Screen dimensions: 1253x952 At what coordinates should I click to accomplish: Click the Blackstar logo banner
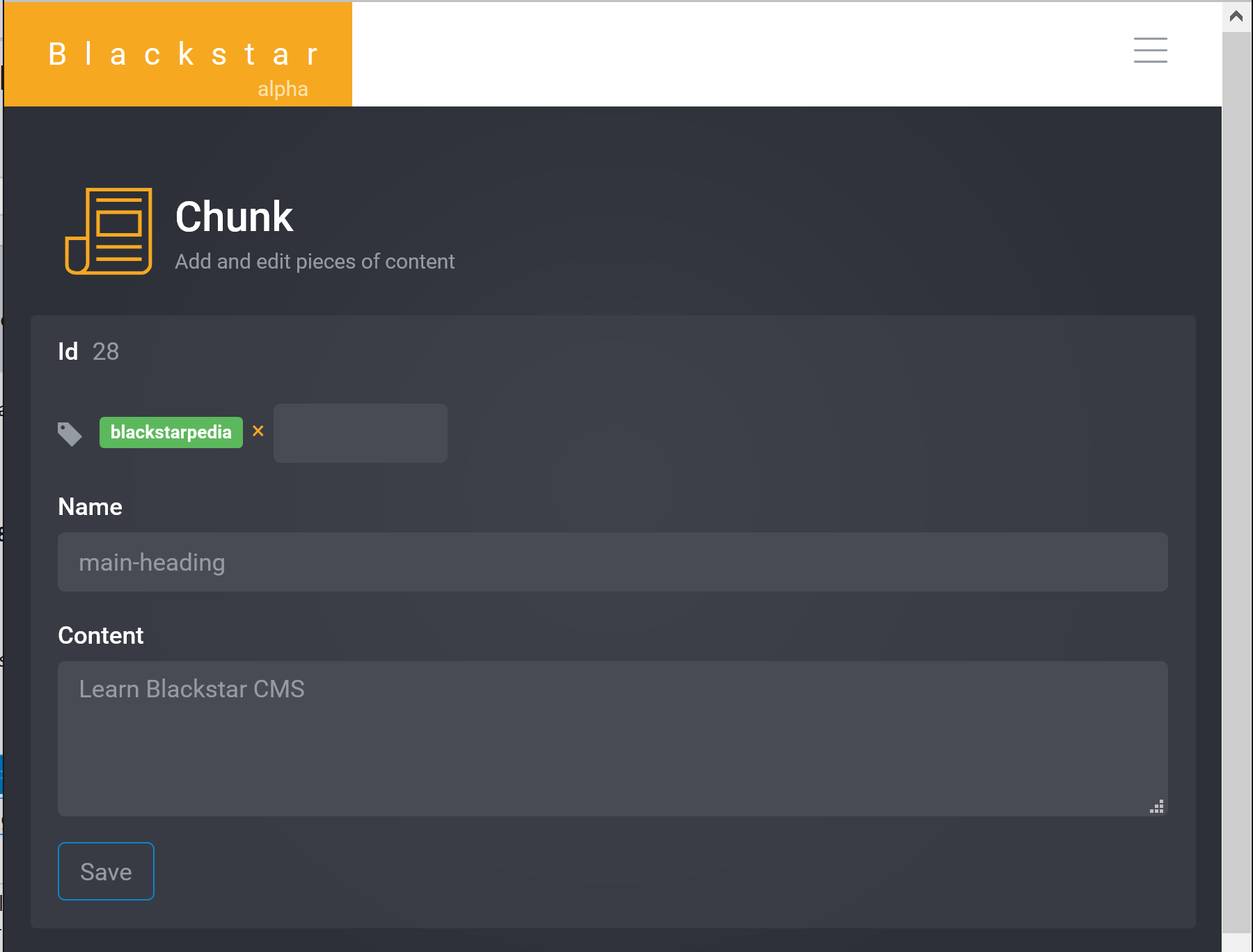(x=178, y=54)
